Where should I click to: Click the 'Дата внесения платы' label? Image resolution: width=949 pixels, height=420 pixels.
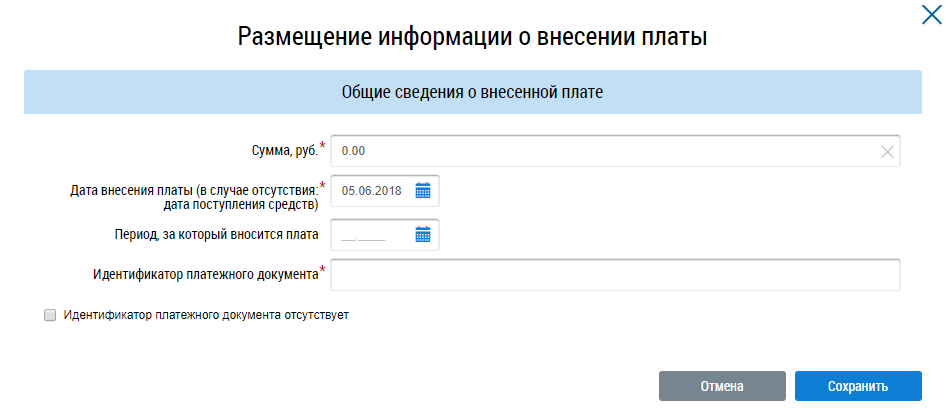click(194, 197)
